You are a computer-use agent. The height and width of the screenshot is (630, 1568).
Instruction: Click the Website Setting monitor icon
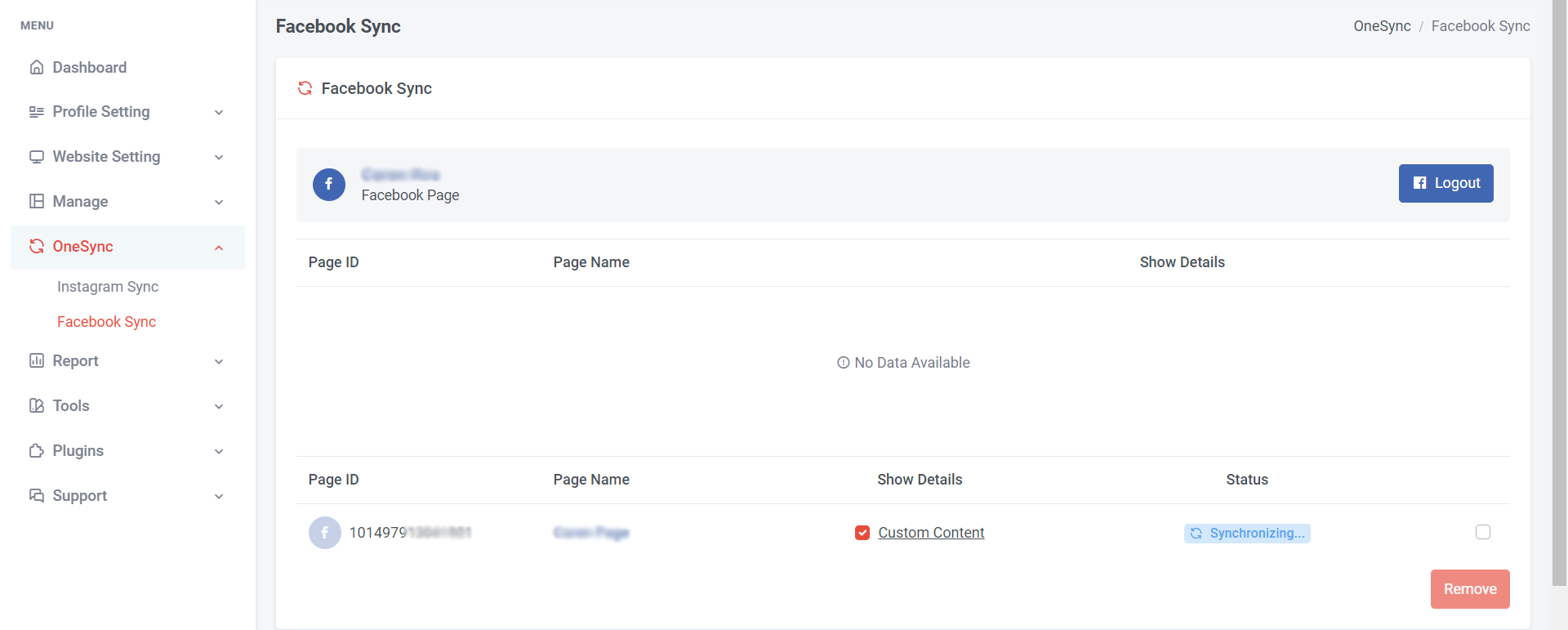click(x=36, y=157)
